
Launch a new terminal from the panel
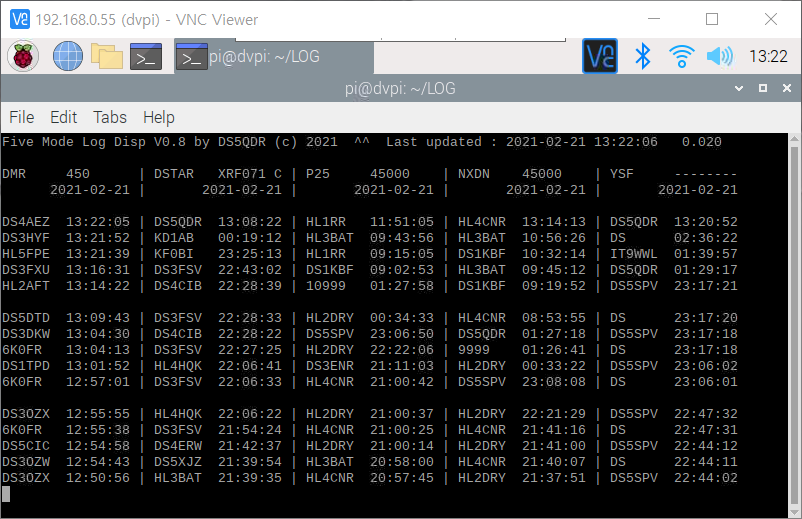[x=146, y=56]
